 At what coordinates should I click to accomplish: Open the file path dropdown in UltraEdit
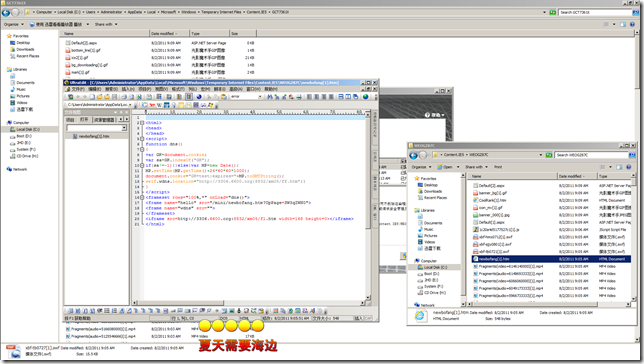130,105
